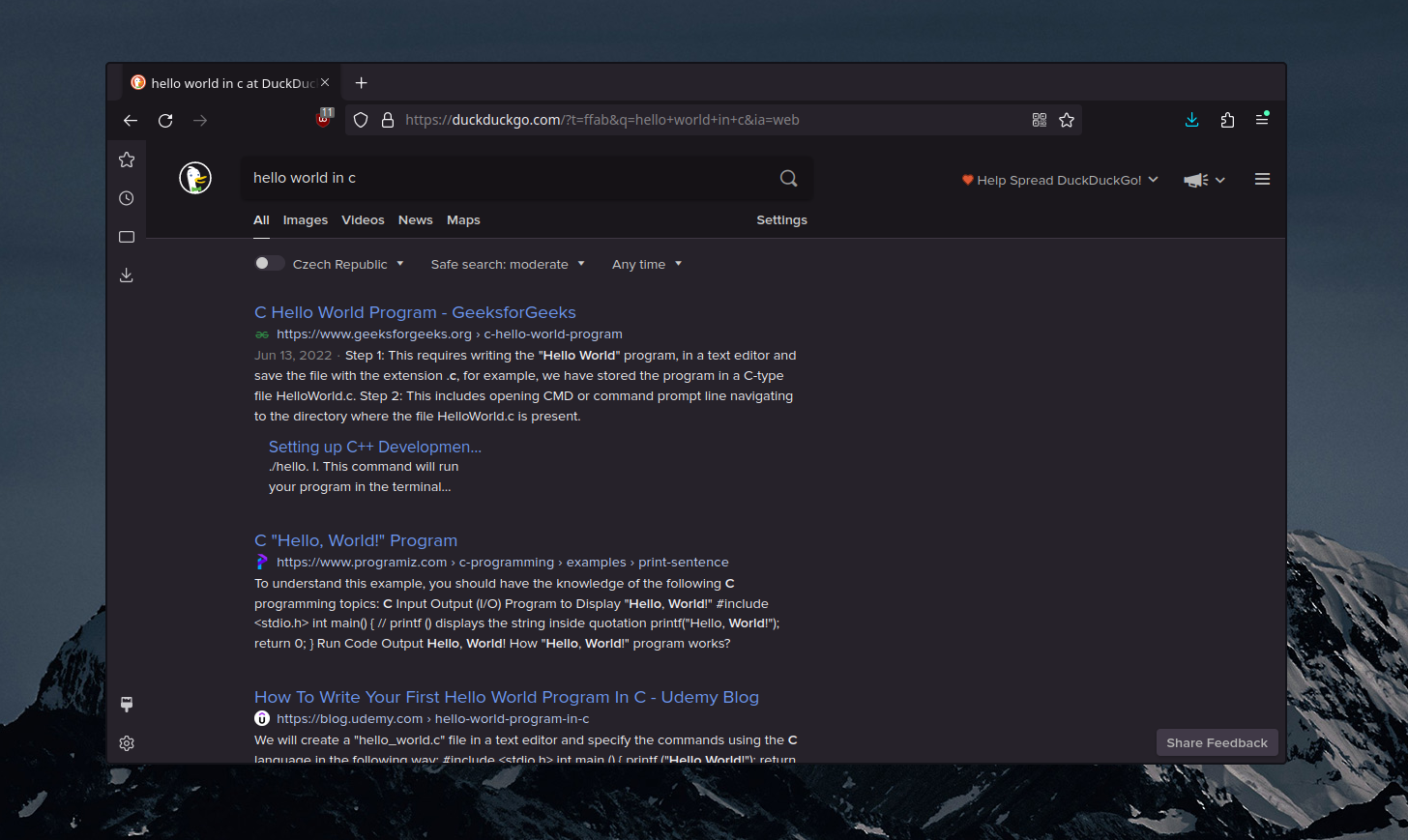Screen dimensions: 1408x840
Task: Open the GeeksforGeeks Hello World result
Action: click(414, 312)
